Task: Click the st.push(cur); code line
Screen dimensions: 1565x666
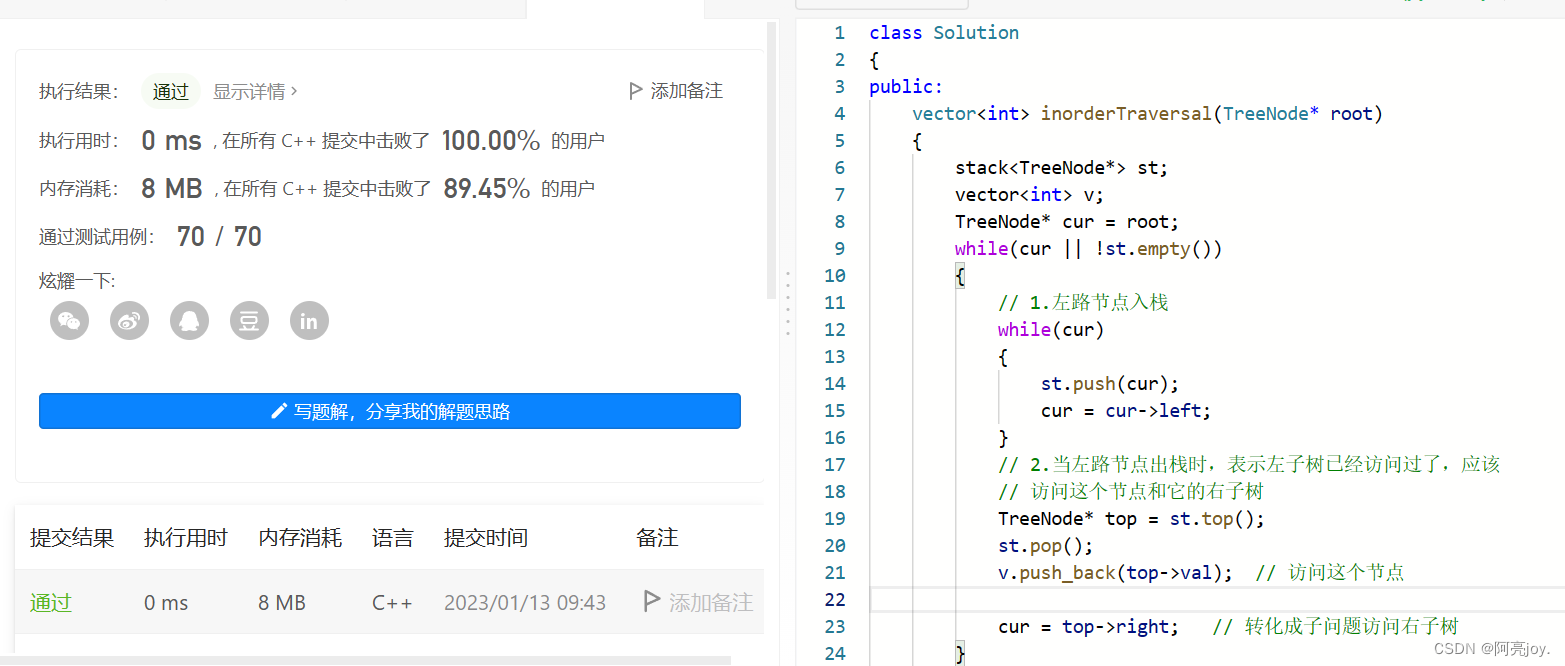Action: click(x=1110, y=384)
